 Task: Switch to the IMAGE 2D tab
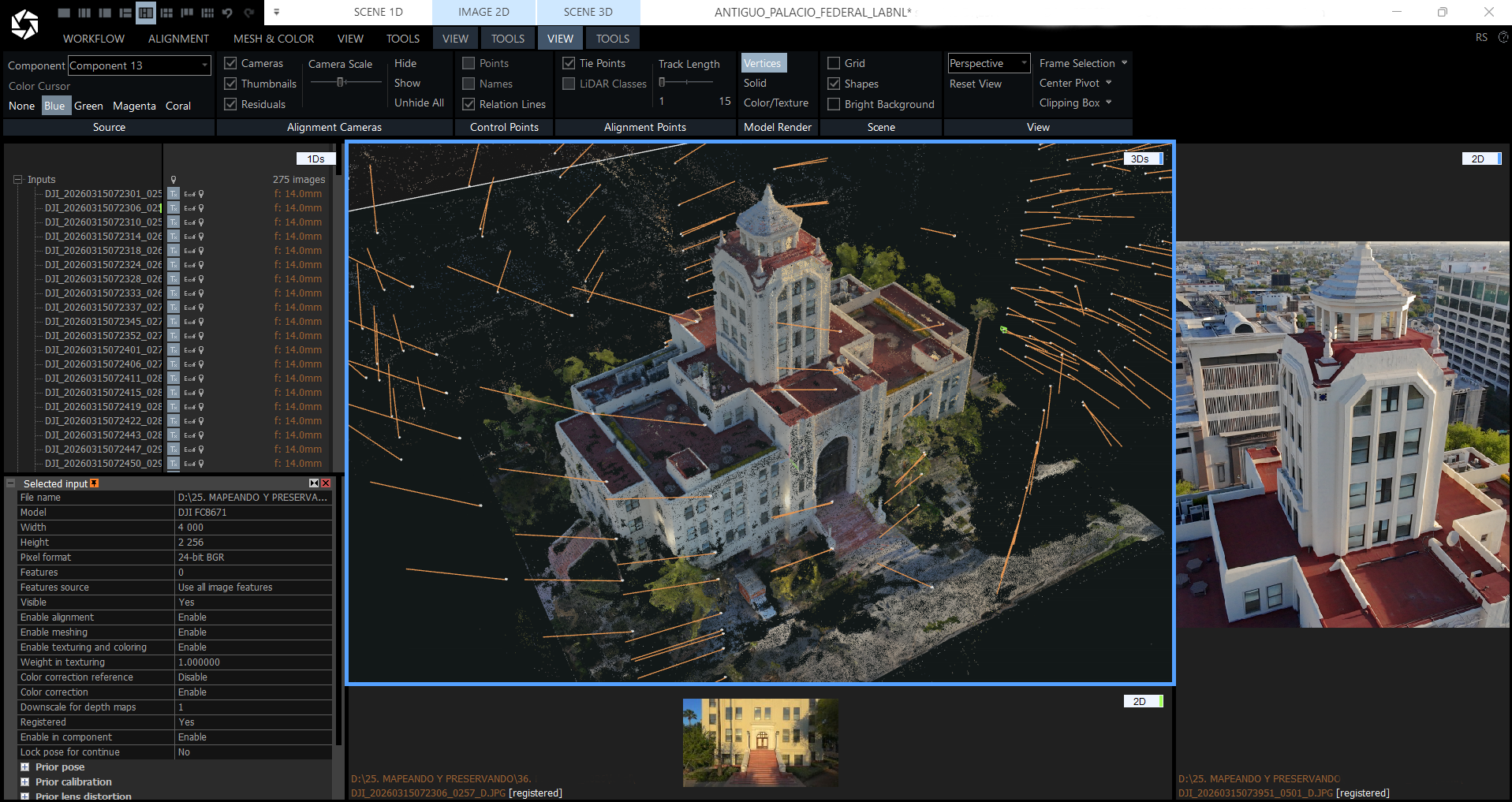(x=483, y=12)
